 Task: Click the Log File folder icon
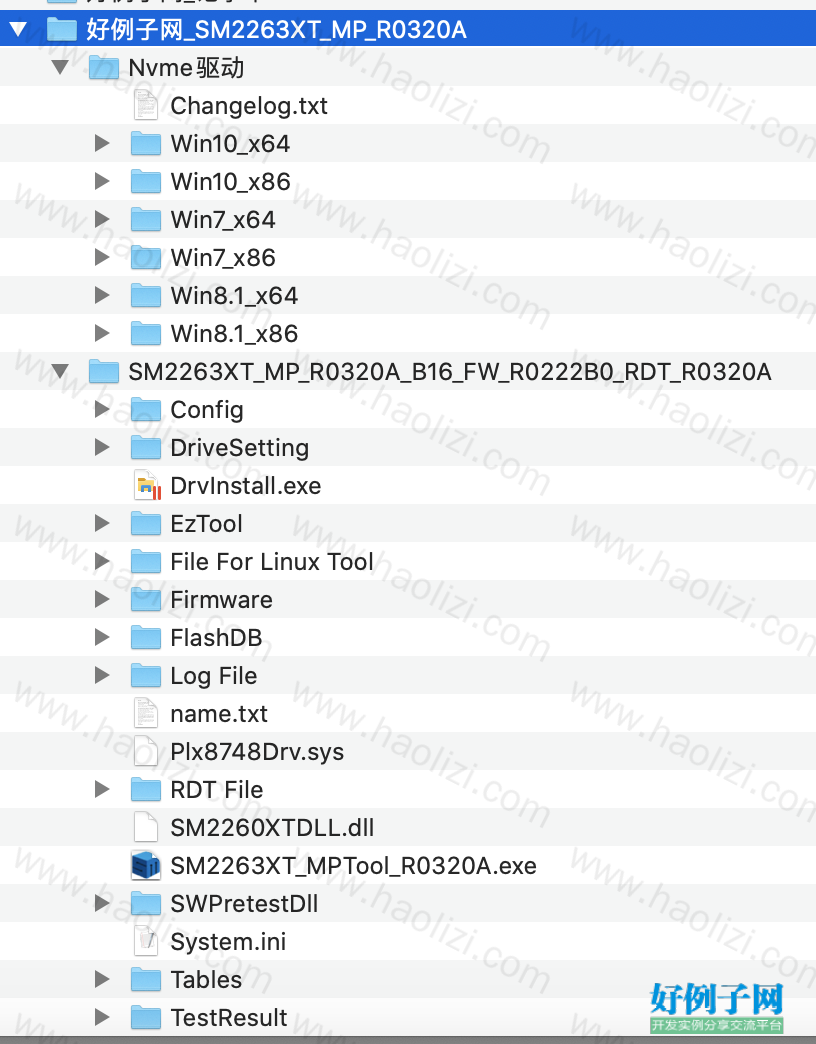[146, 675]
